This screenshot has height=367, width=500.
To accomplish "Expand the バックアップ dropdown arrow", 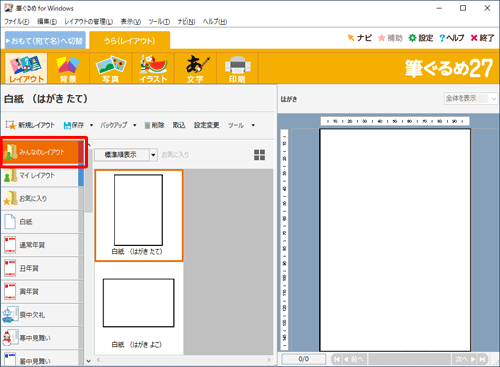I will point(135,125).
